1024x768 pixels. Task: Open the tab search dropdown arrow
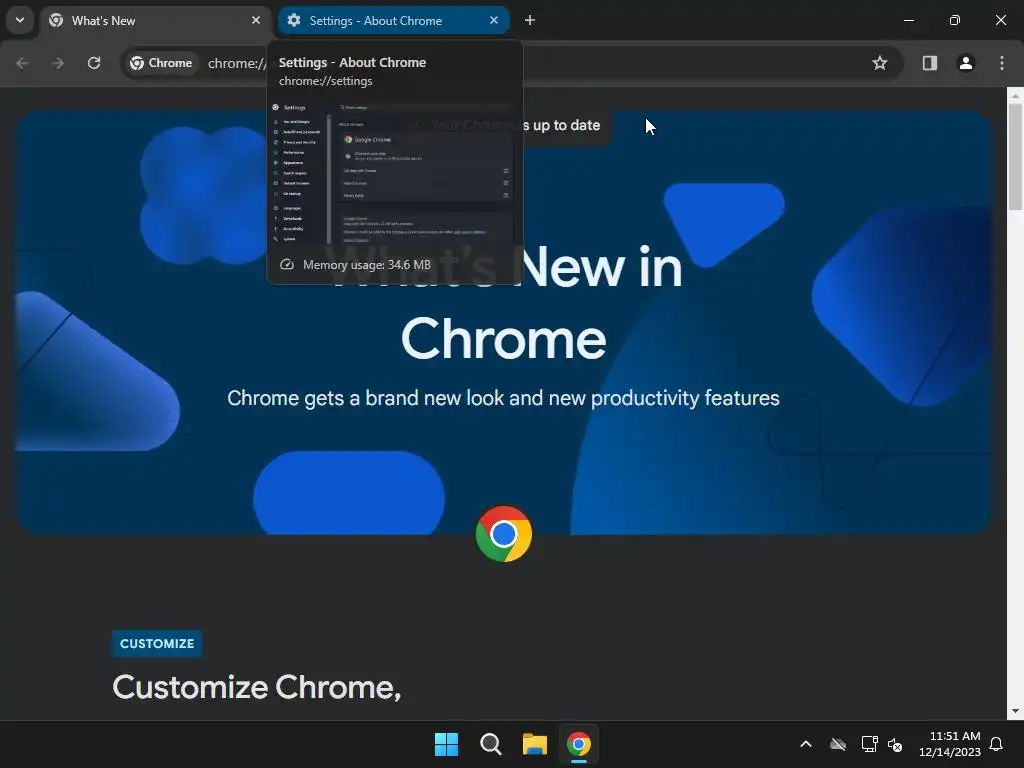tap(20, 20)
